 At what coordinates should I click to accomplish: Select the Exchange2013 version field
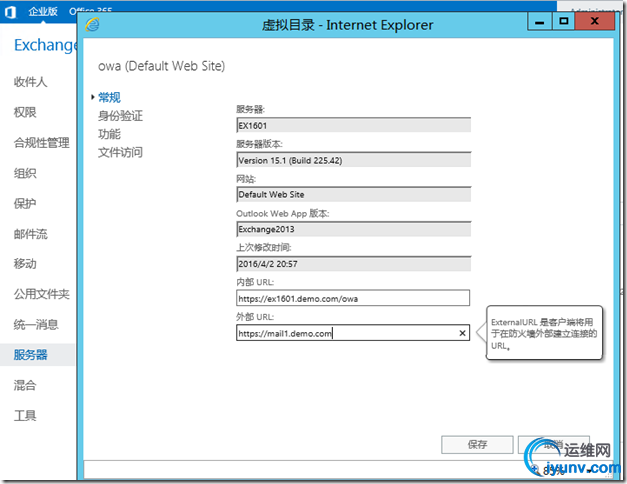pos(353,229)
